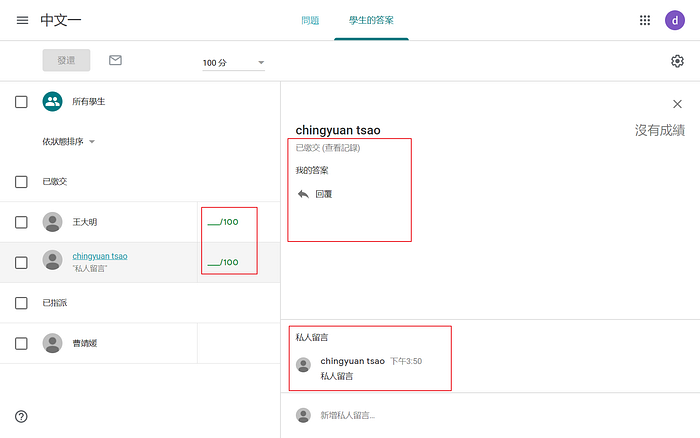Viewport: 700px width, 438px height.
Task: Open the 100 分 points dropdown
Action: coord(233,63)
